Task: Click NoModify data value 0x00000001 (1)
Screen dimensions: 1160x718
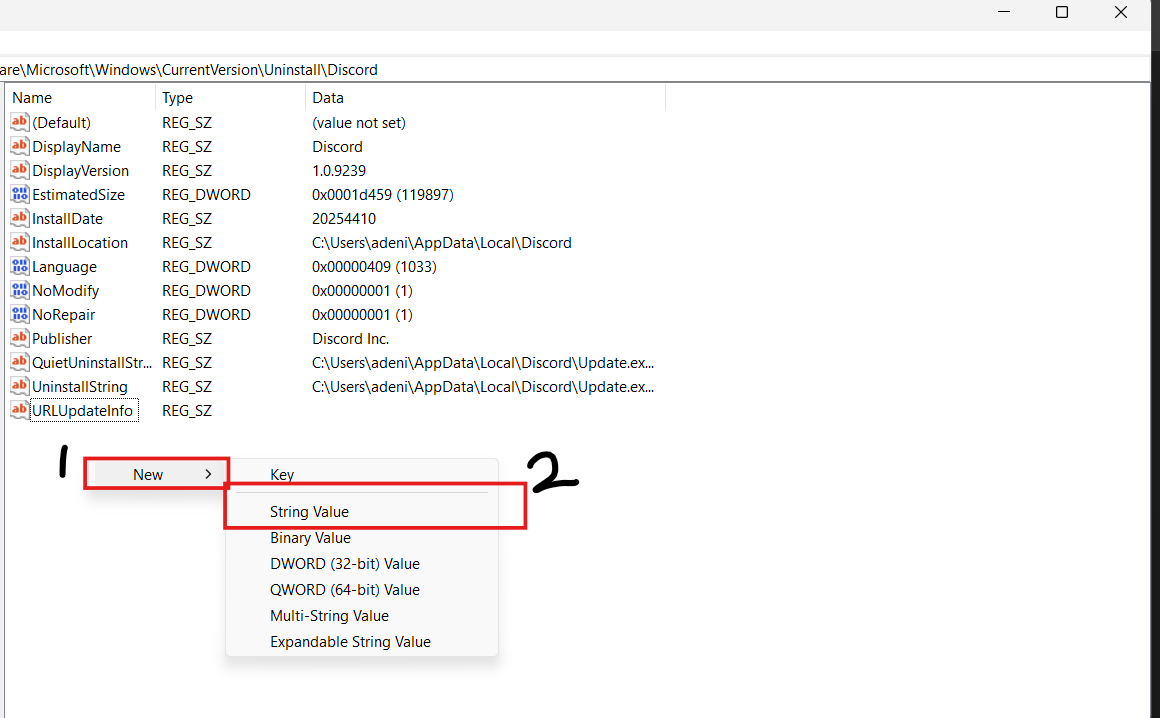Action: pos(362,291)
